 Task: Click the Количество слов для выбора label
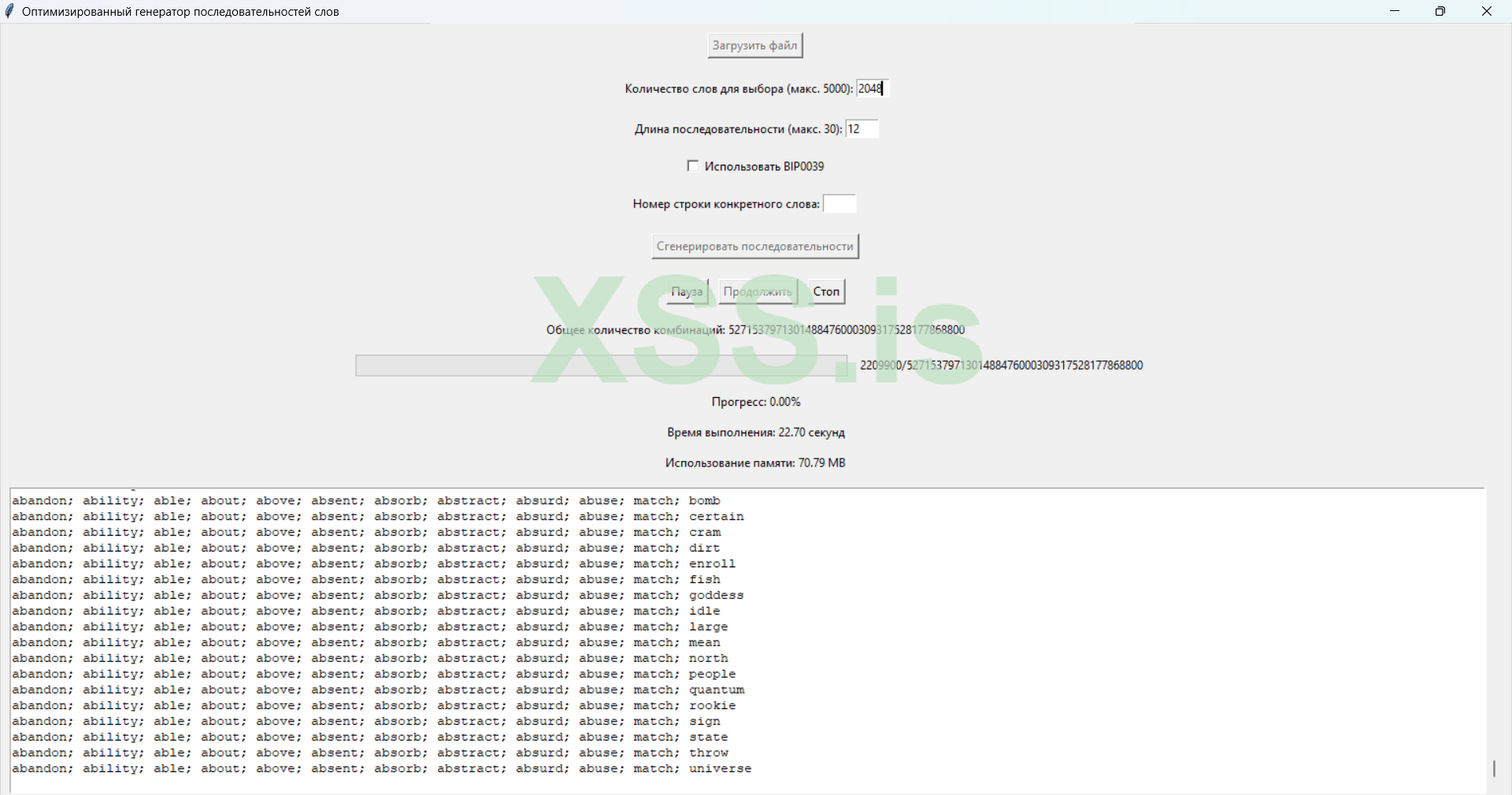(739, 89)
